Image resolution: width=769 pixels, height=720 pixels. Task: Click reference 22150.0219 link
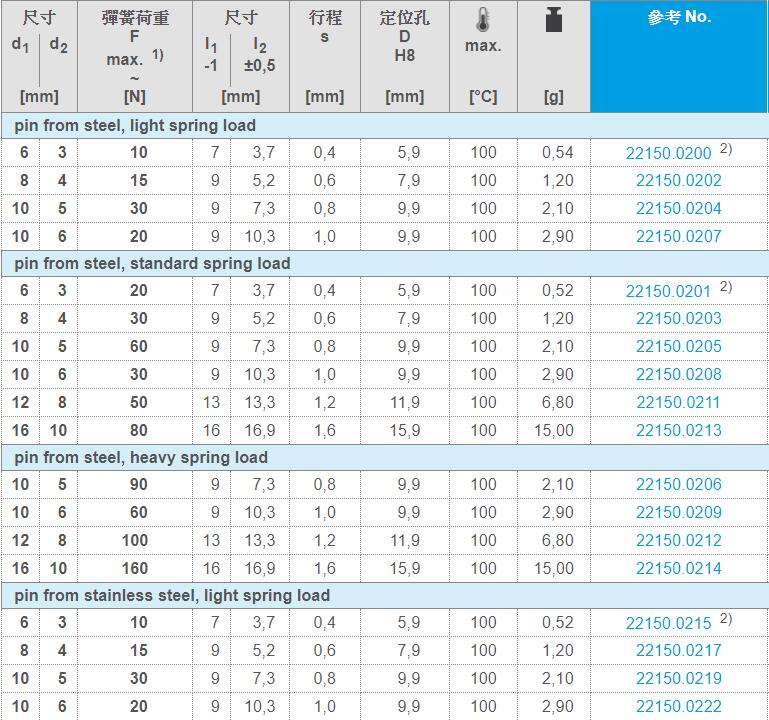[x=678, y=679]
